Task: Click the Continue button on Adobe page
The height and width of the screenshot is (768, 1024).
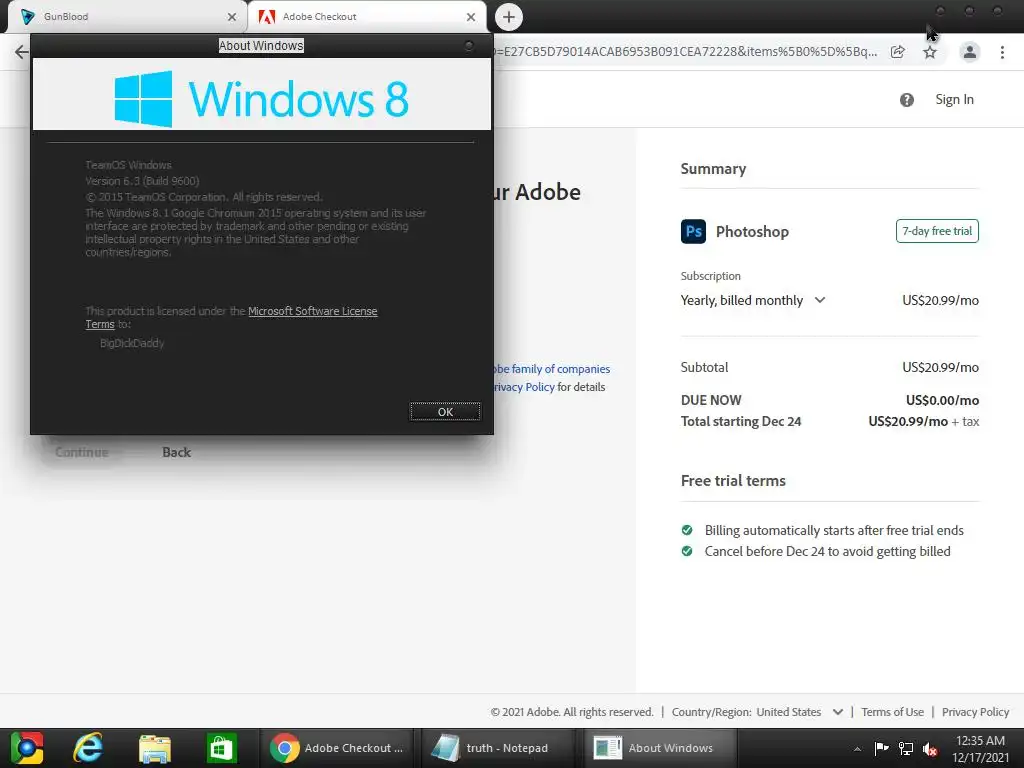Action: tap(82, 452)
